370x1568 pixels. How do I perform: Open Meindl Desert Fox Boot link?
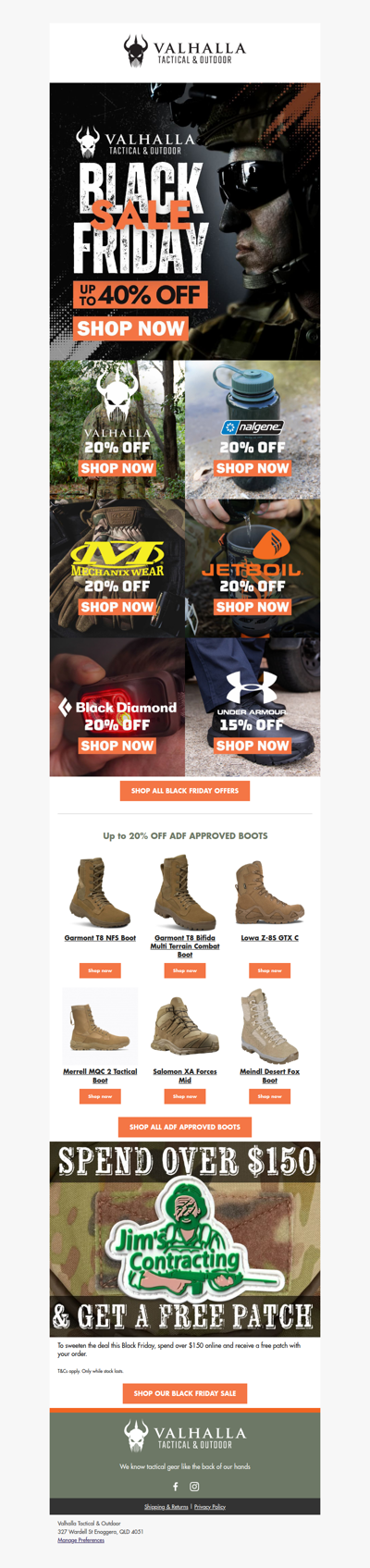pyautogui.click(x=270, y=1076)
